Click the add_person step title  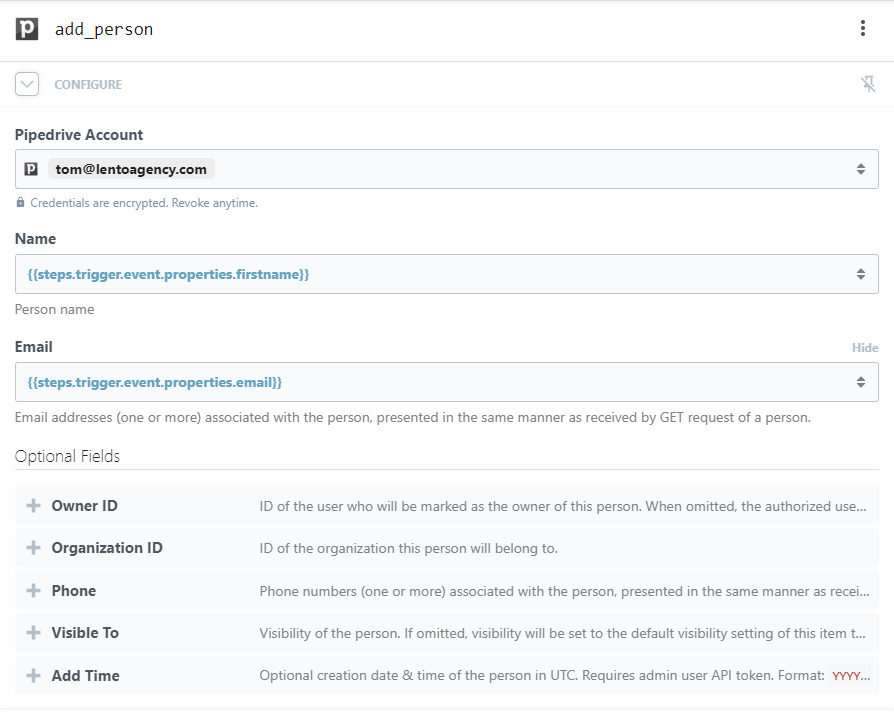point(104,29)
